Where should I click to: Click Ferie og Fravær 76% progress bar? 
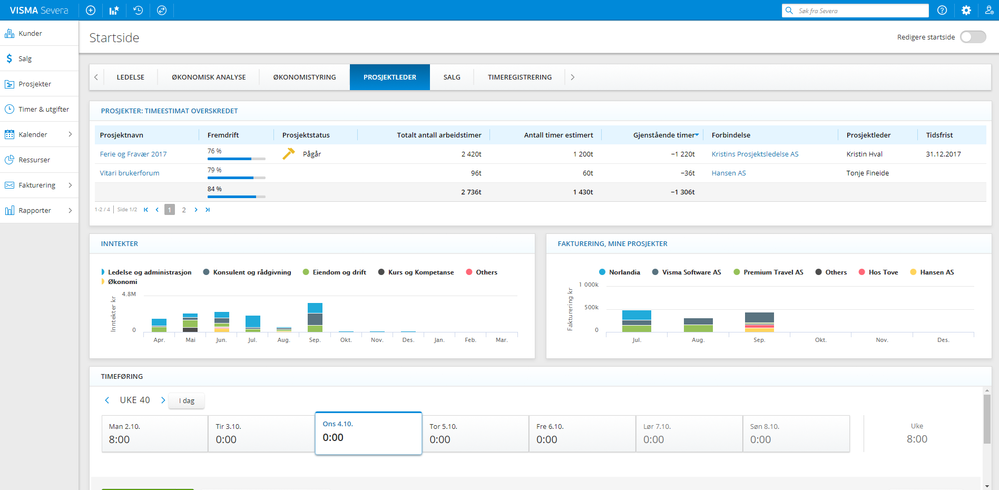coord(236,159)
